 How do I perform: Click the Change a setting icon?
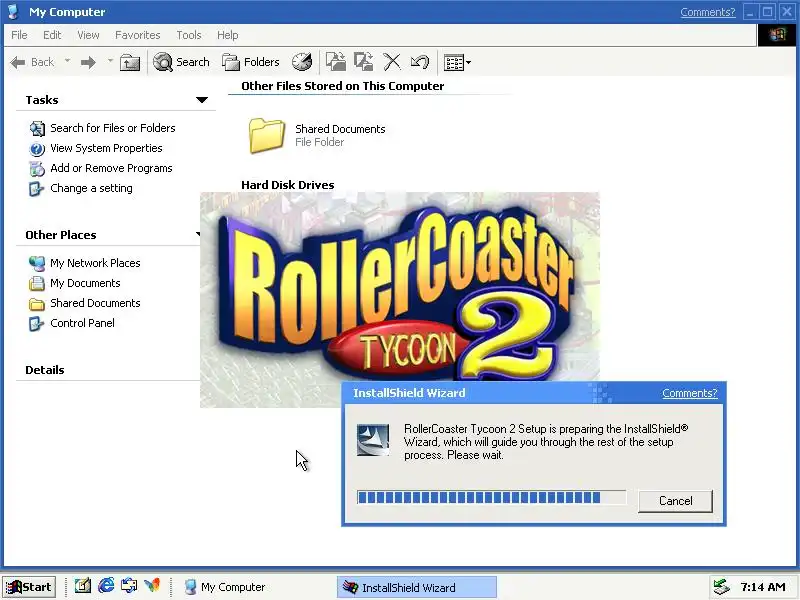coord(37,189)
